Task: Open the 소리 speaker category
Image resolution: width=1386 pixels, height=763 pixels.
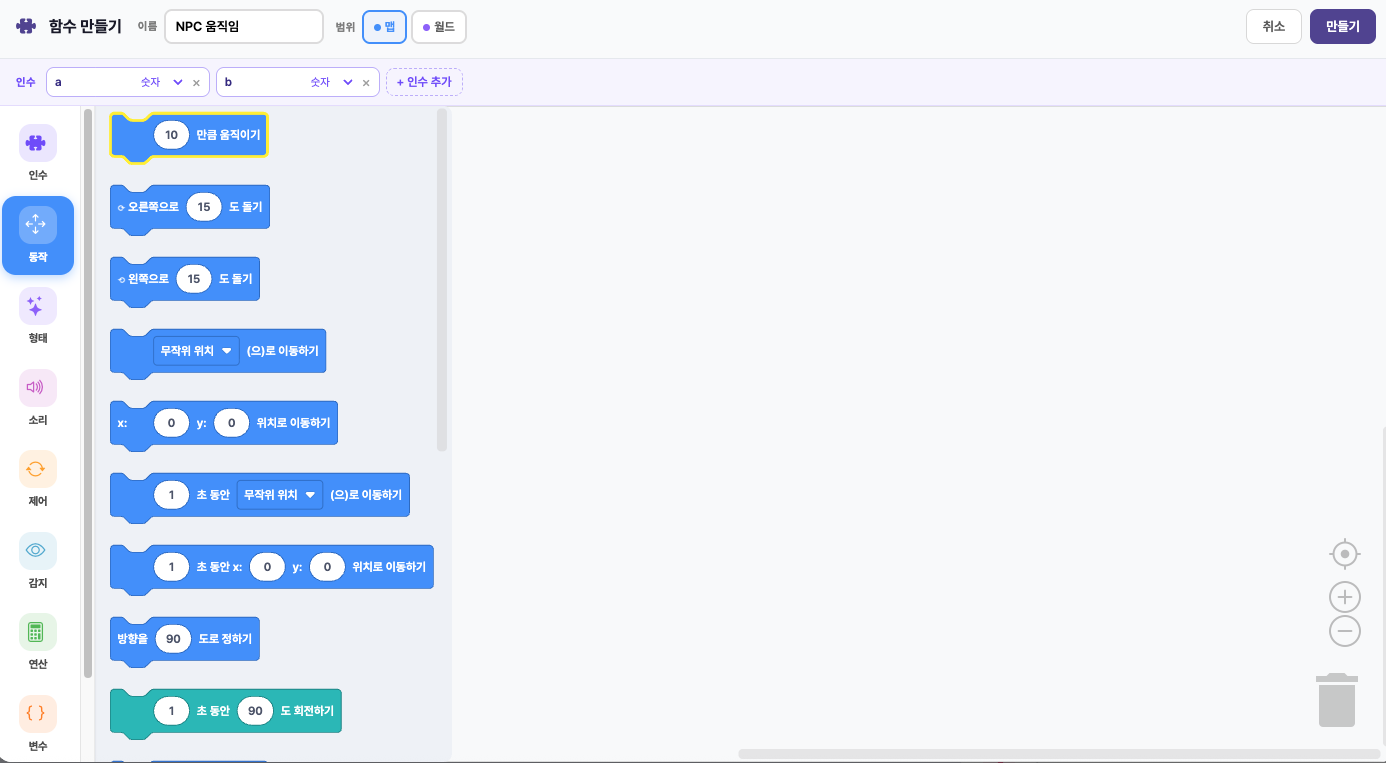Action: (37, 388)
